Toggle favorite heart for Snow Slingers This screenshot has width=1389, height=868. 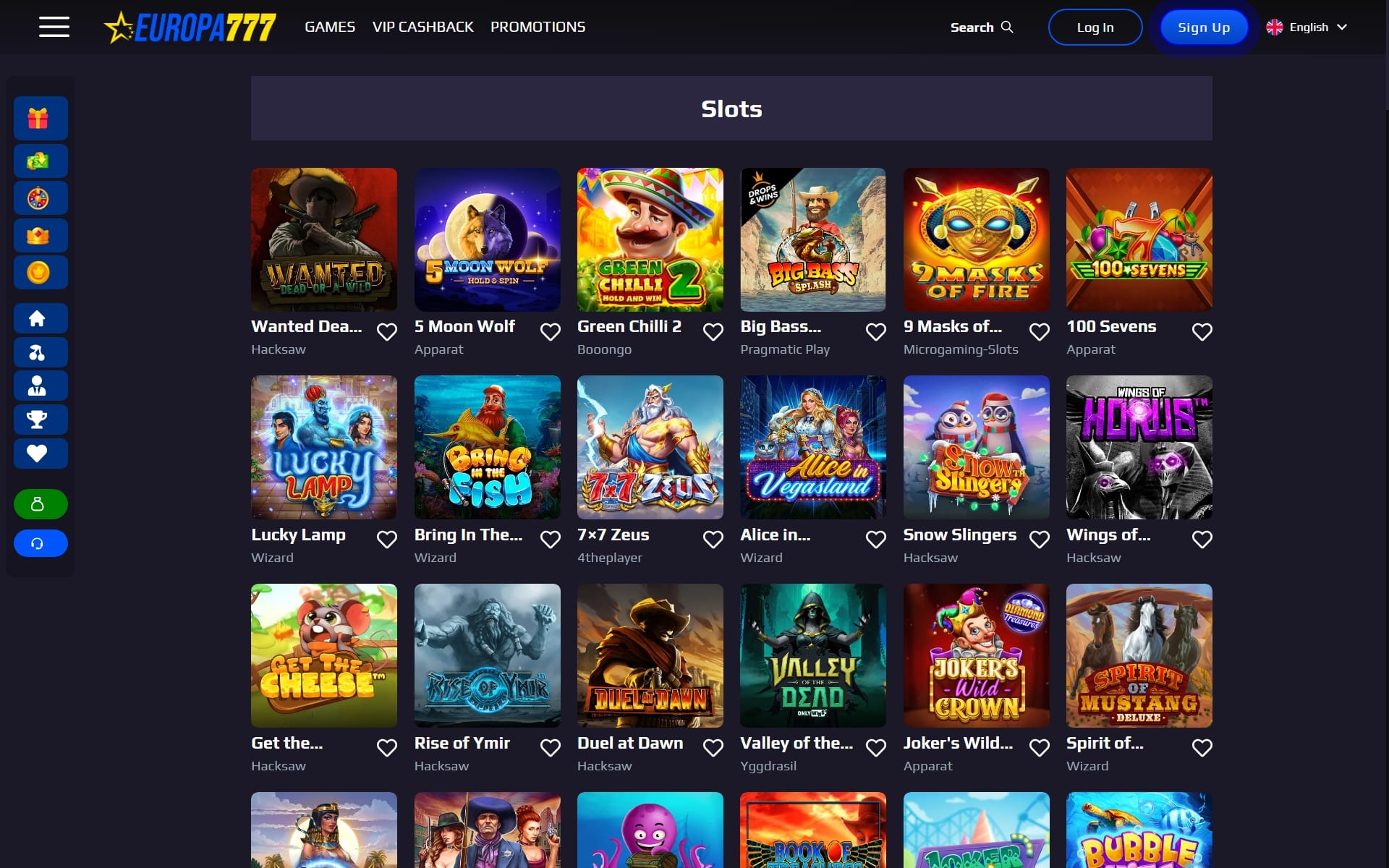(x=1040, y=539)
